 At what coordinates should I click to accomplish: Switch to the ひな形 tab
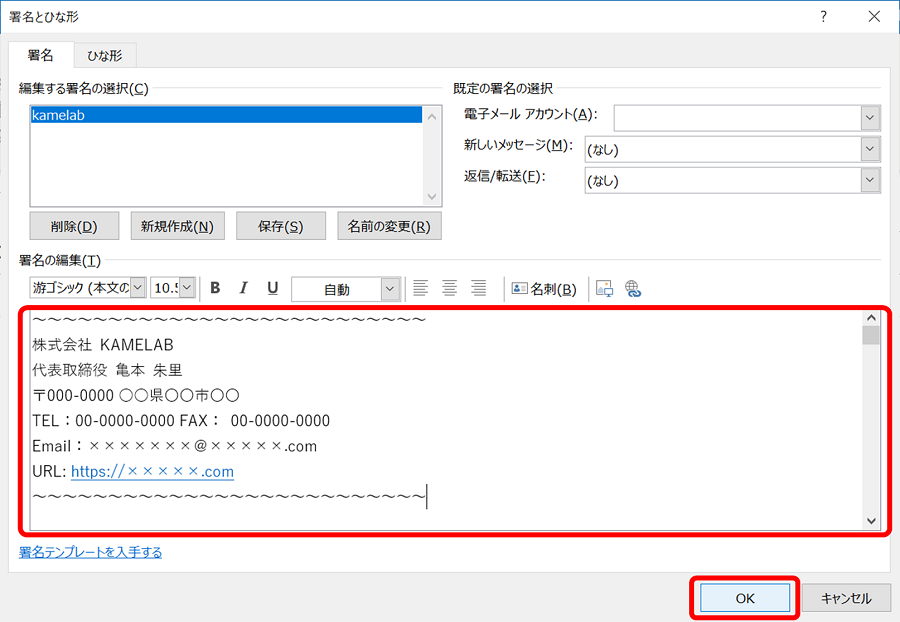(104, 55)
